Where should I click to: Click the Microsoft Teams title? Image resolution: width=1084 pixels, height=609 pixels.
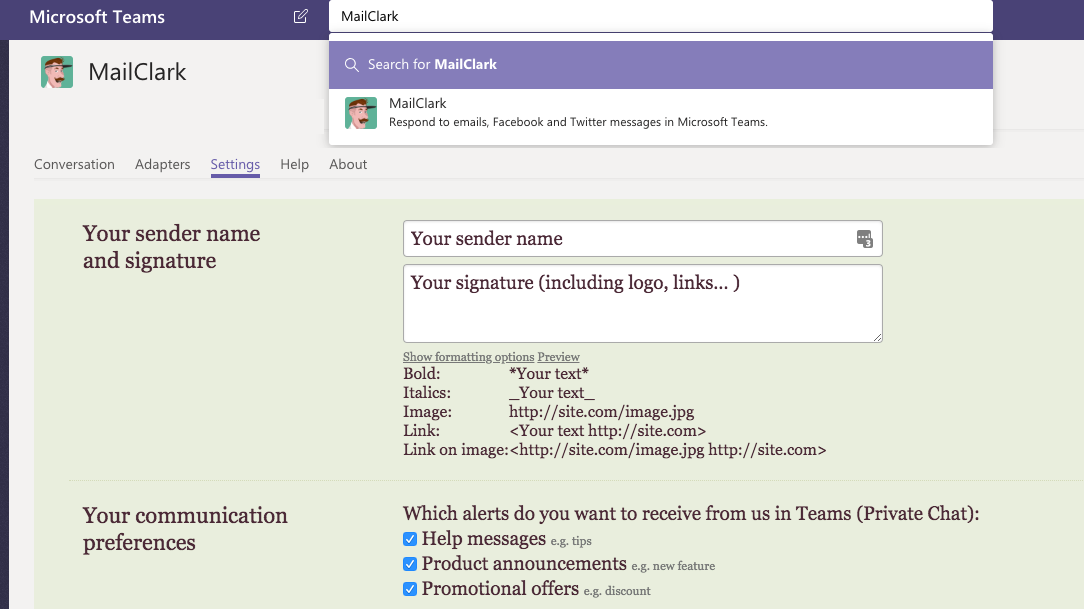97,17
